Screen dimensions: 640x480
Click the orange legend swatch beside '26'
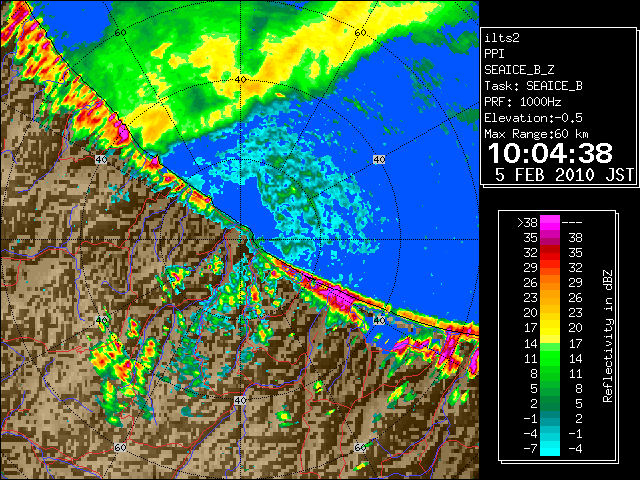550,283
